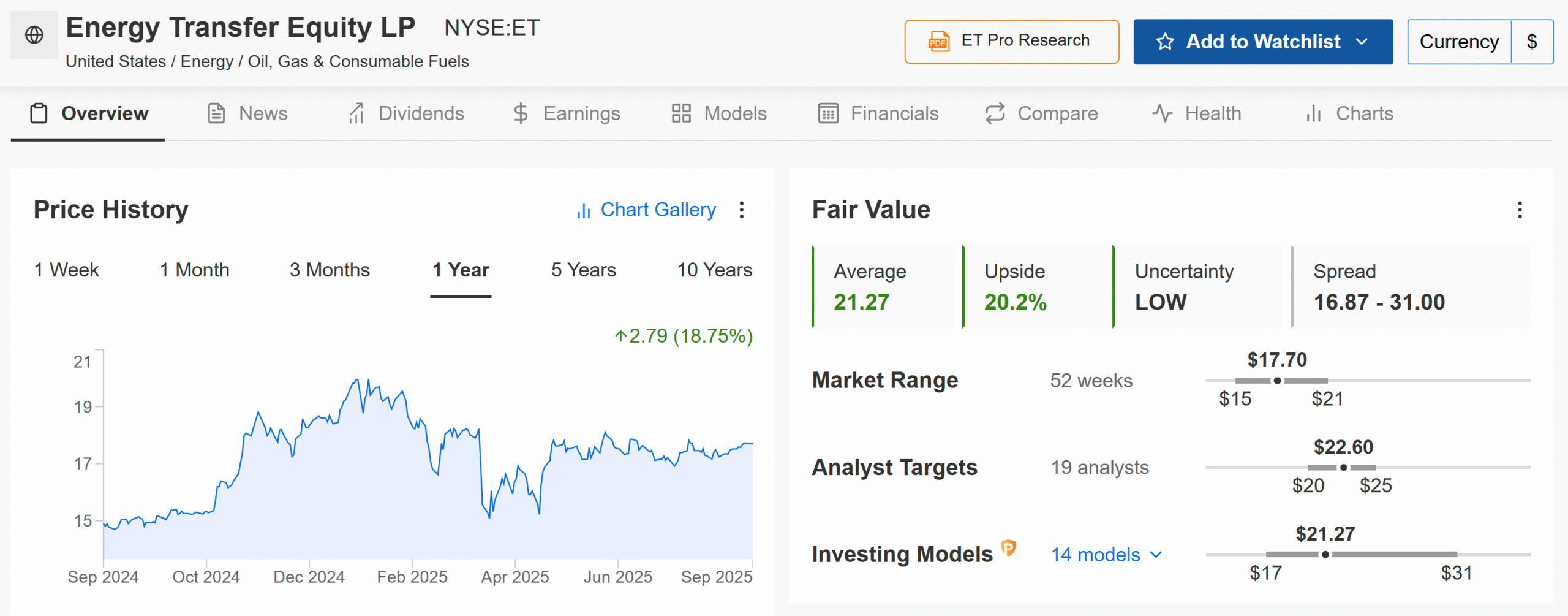Open the Currency selector

tap(1459, 42)
